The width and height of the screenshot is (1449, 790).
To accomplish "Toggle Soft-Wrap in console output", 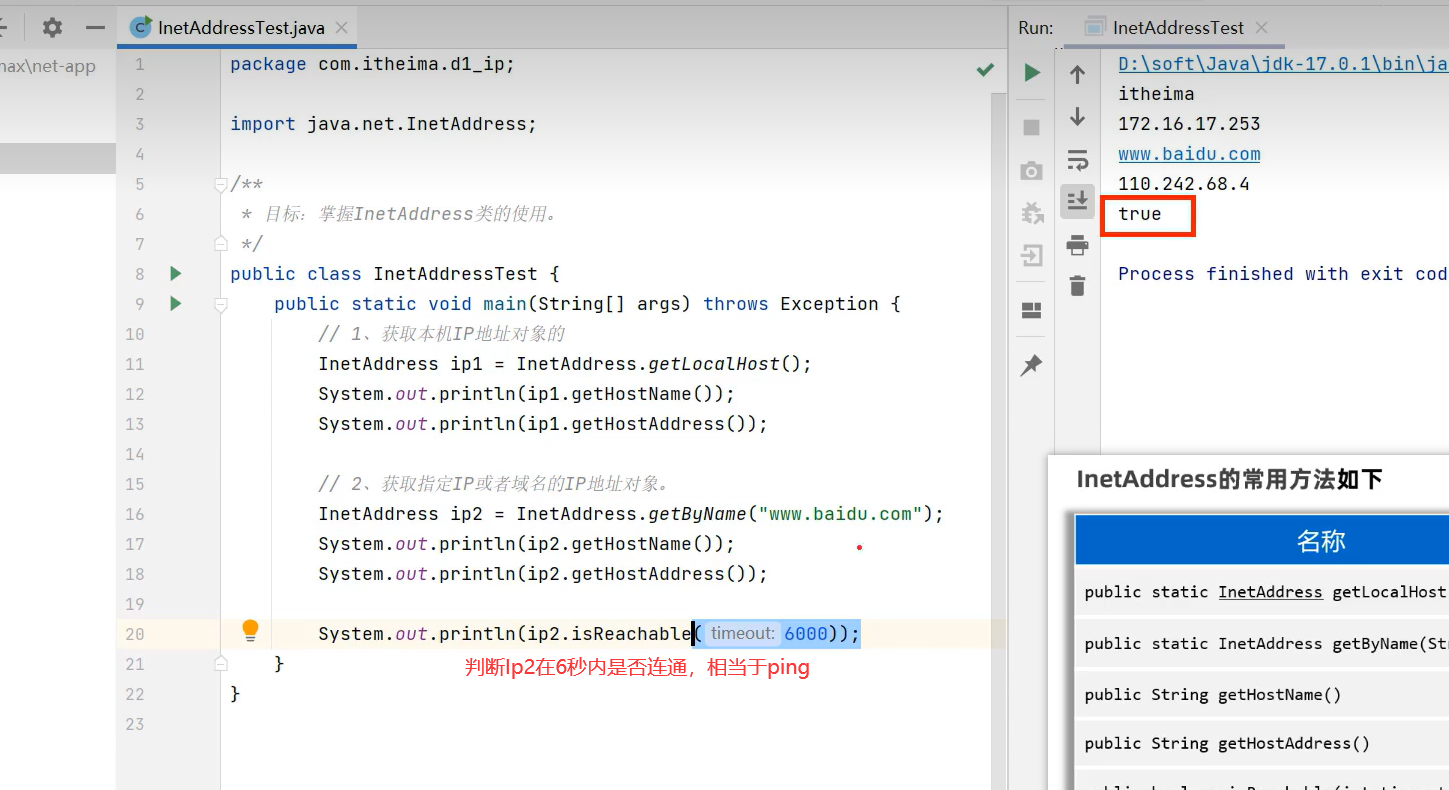I will (x=1077, y=160).
